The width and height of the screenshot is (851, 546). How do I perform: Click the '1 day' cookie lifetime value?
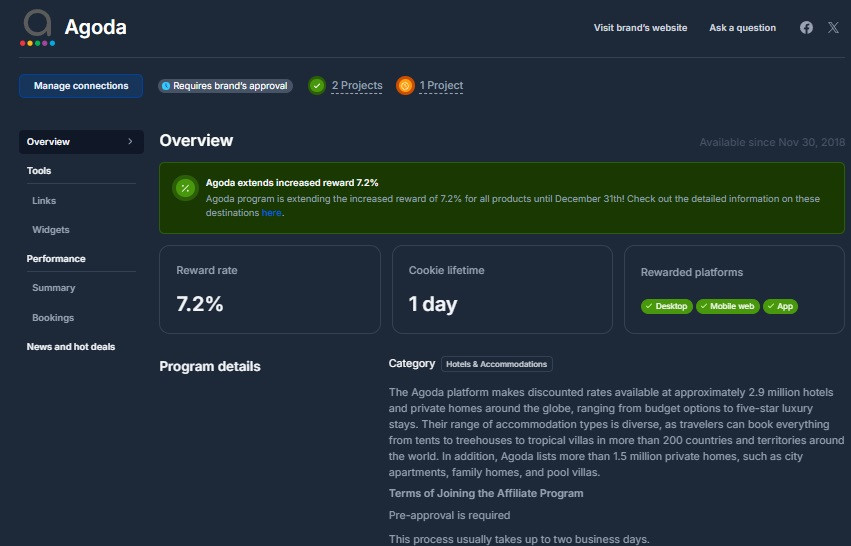pyautogui.click(x=433, y=304)
